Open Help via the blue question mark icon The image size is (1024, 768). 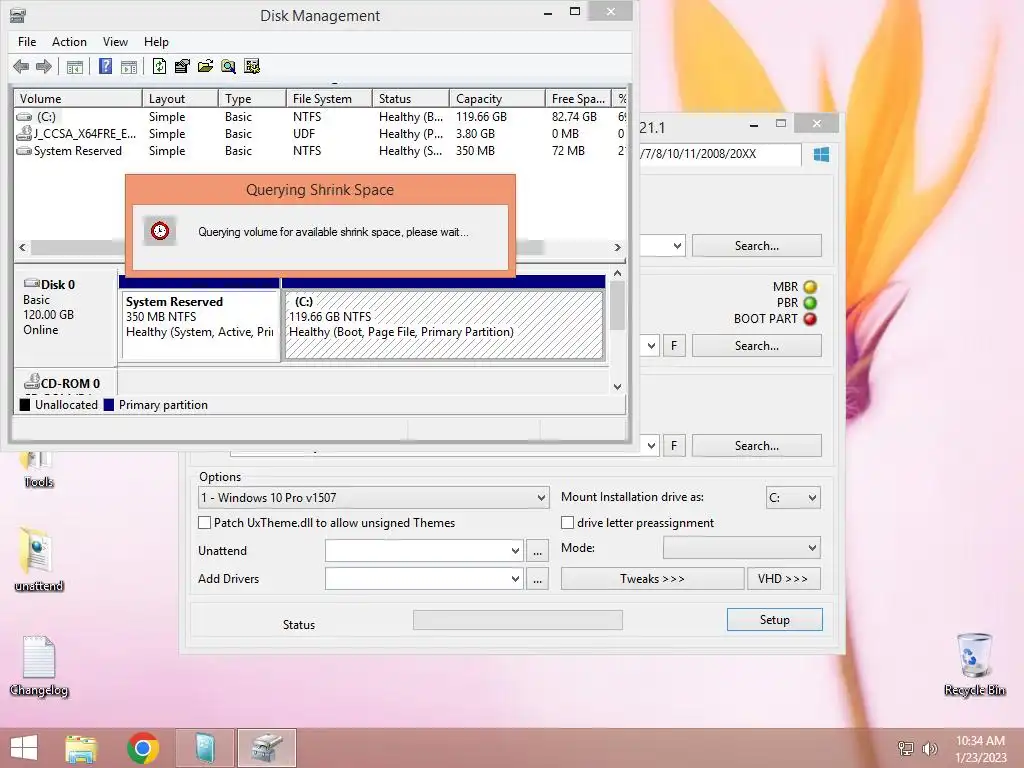click(105, 66)
